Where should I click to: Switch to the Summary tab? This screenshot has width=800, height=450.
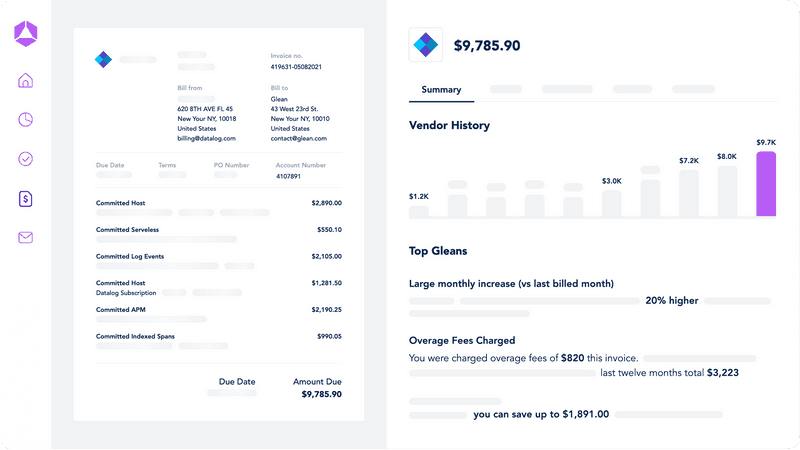(441, 90)
